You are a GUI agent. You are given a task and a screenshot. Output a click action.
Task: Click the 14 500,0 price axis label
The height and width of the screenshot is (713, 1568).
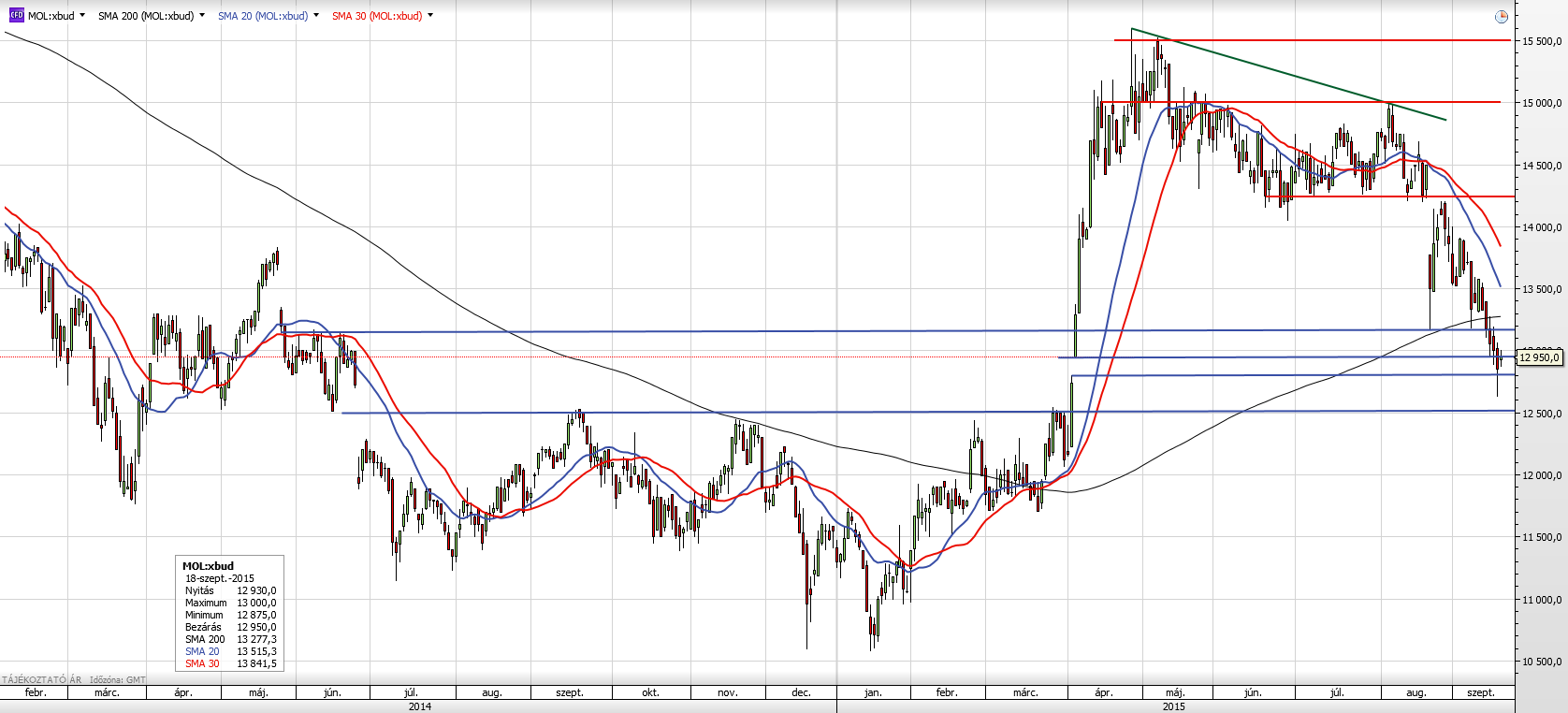[x=1543, y=166]
